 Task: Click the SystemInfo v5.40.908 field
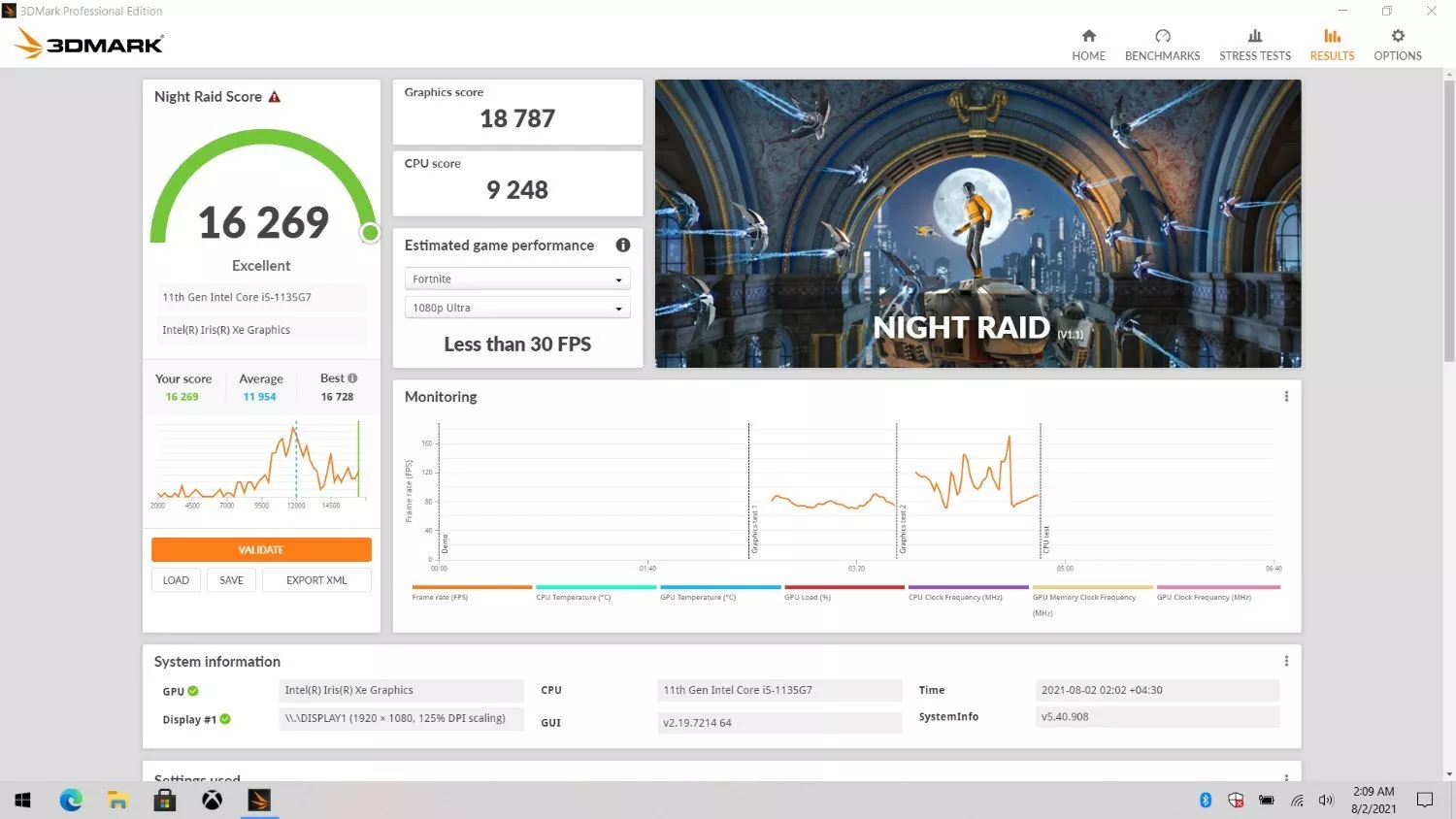[x=1157, y=717]
